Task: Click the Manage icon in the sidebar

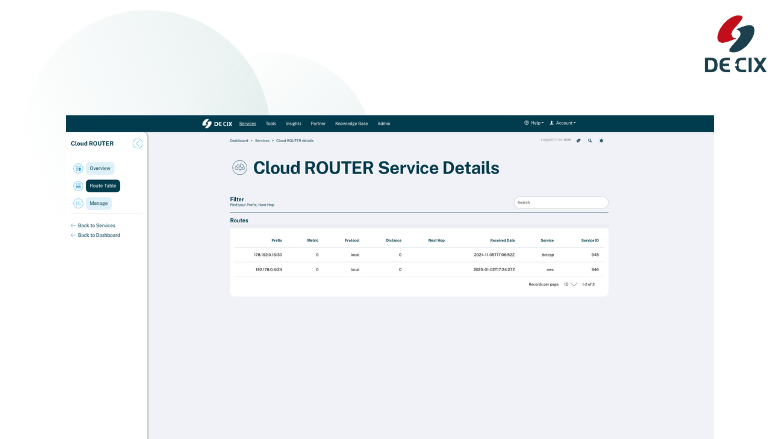Action: 78,203
